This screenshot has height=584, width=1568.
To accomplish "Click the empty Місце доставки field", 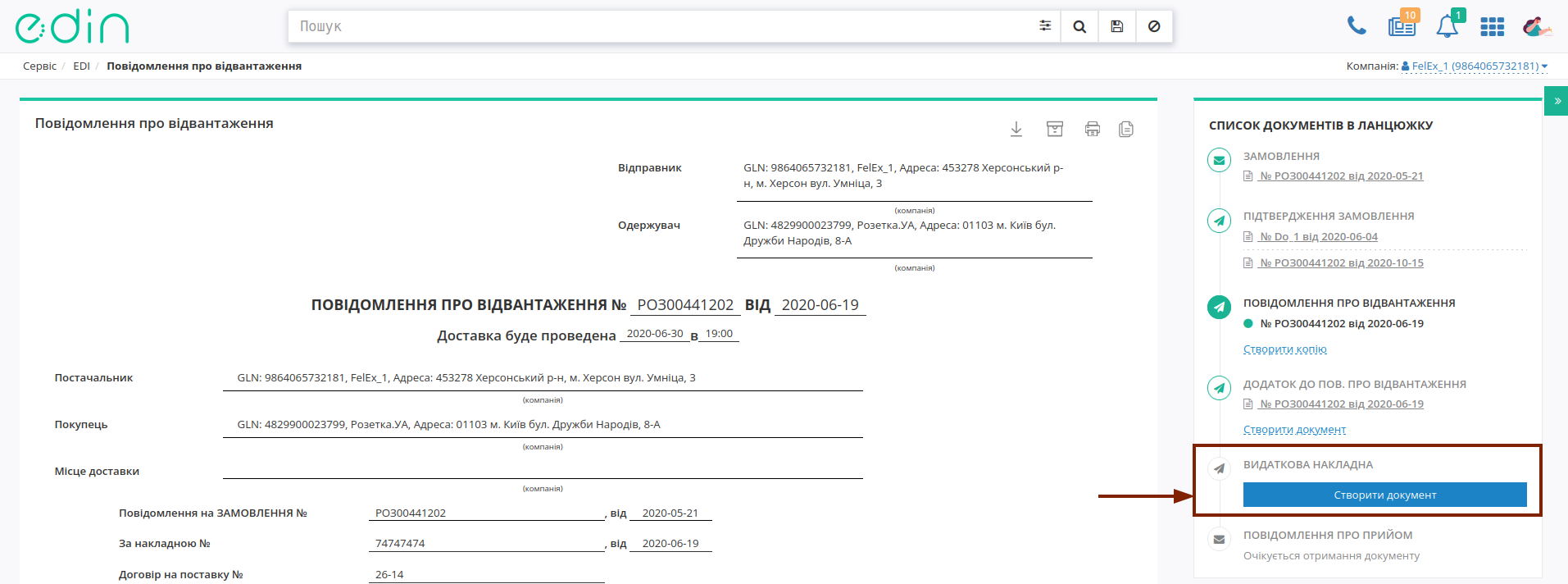I will tap(543, 470).
